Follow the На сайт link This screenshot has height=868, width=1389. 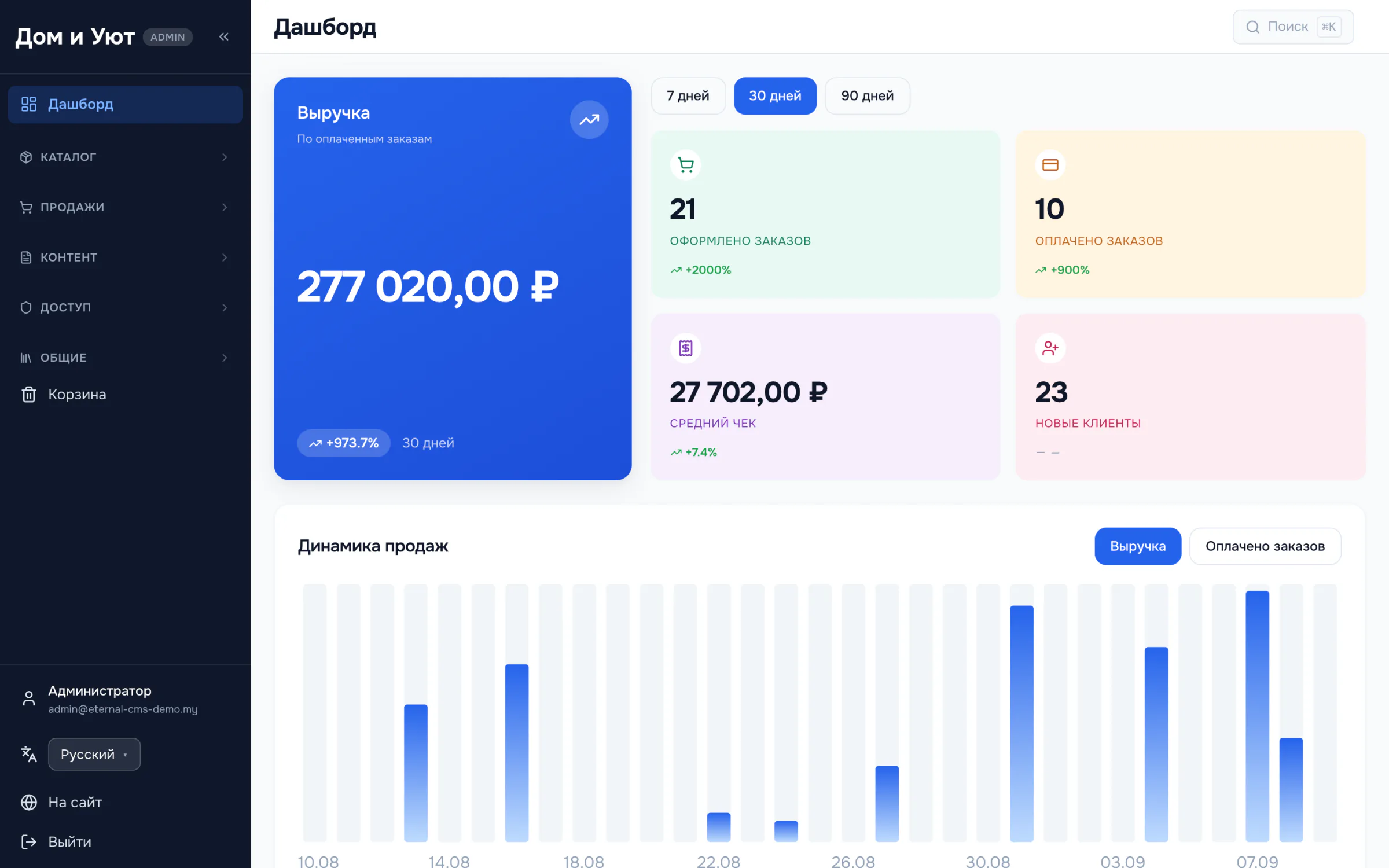click(x=75, y=802)
